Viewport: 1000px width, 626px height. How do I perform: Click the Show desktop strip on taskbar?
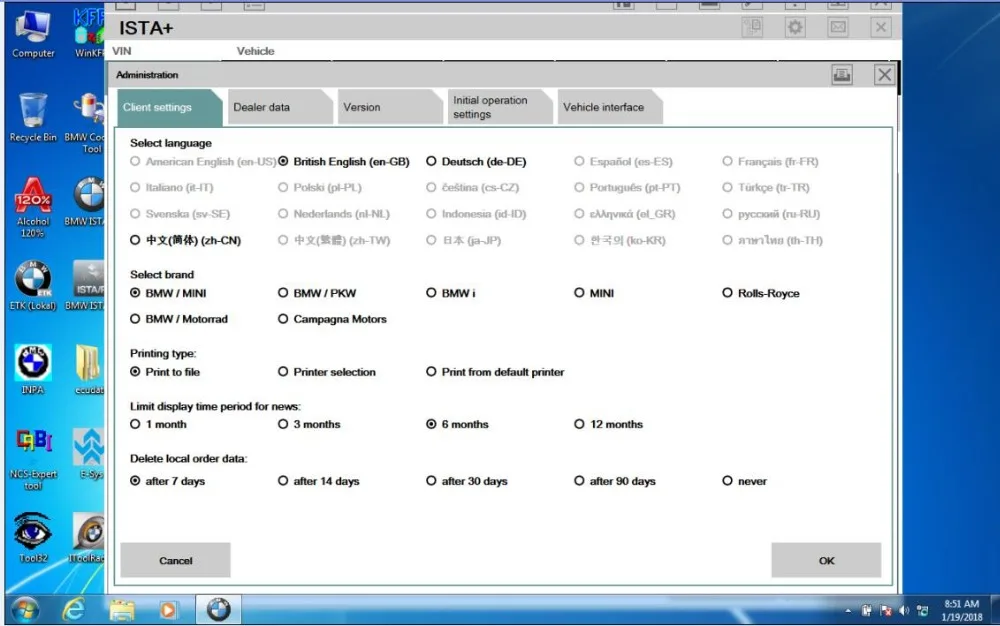[x=994, y=610]
